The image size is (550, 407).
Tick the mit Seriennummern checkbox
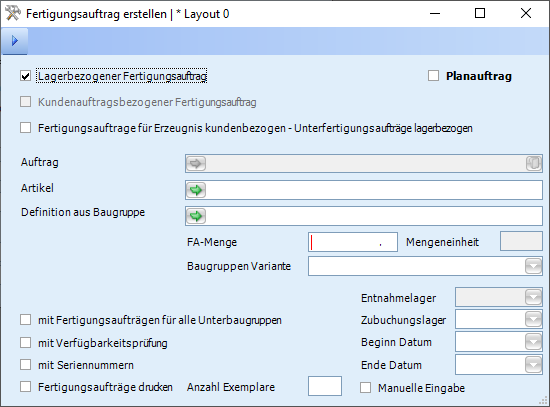pyautogui.click(x=26, y=365)
